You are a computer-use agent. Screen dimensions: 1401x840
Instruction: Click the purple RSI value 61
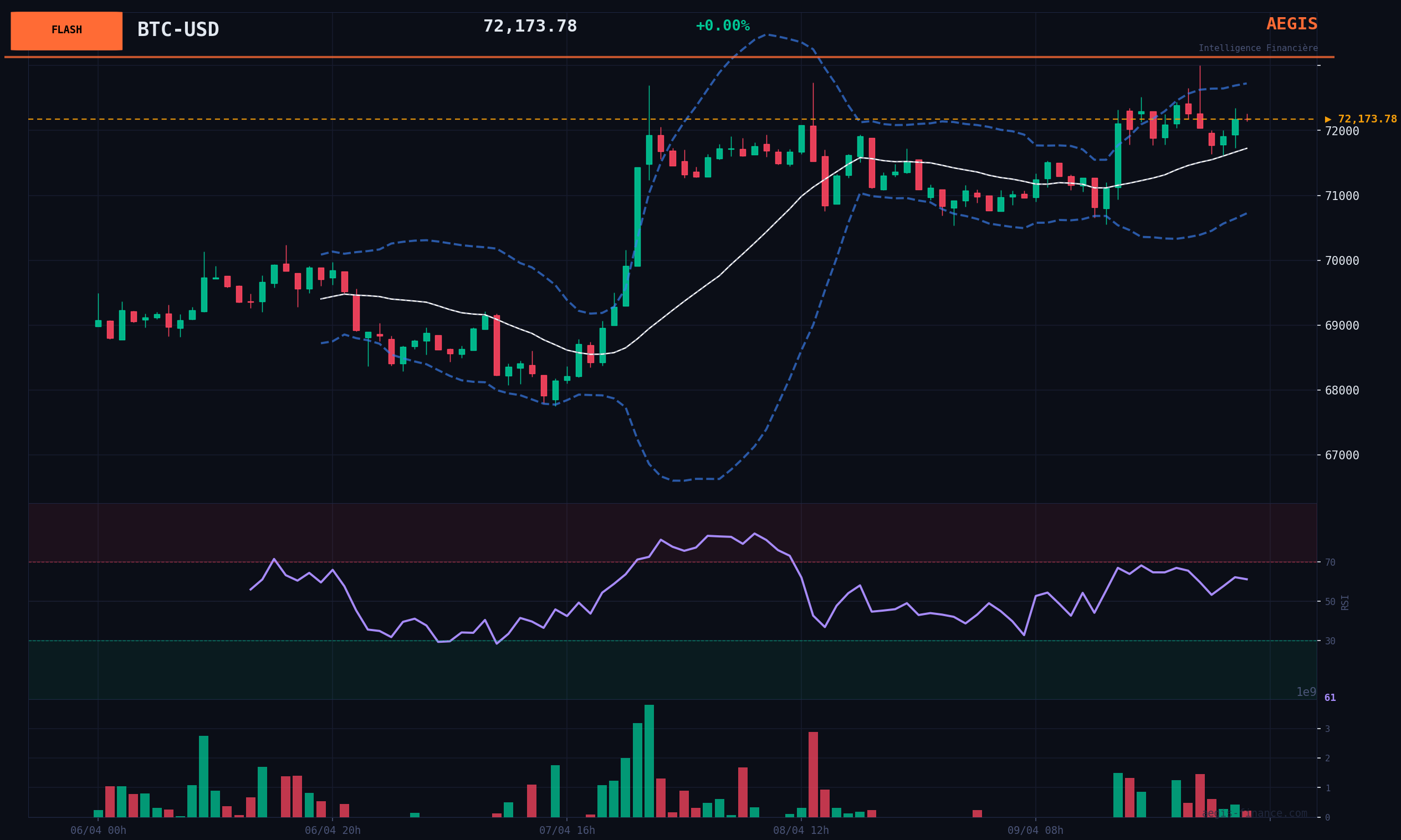[1330, 698]
